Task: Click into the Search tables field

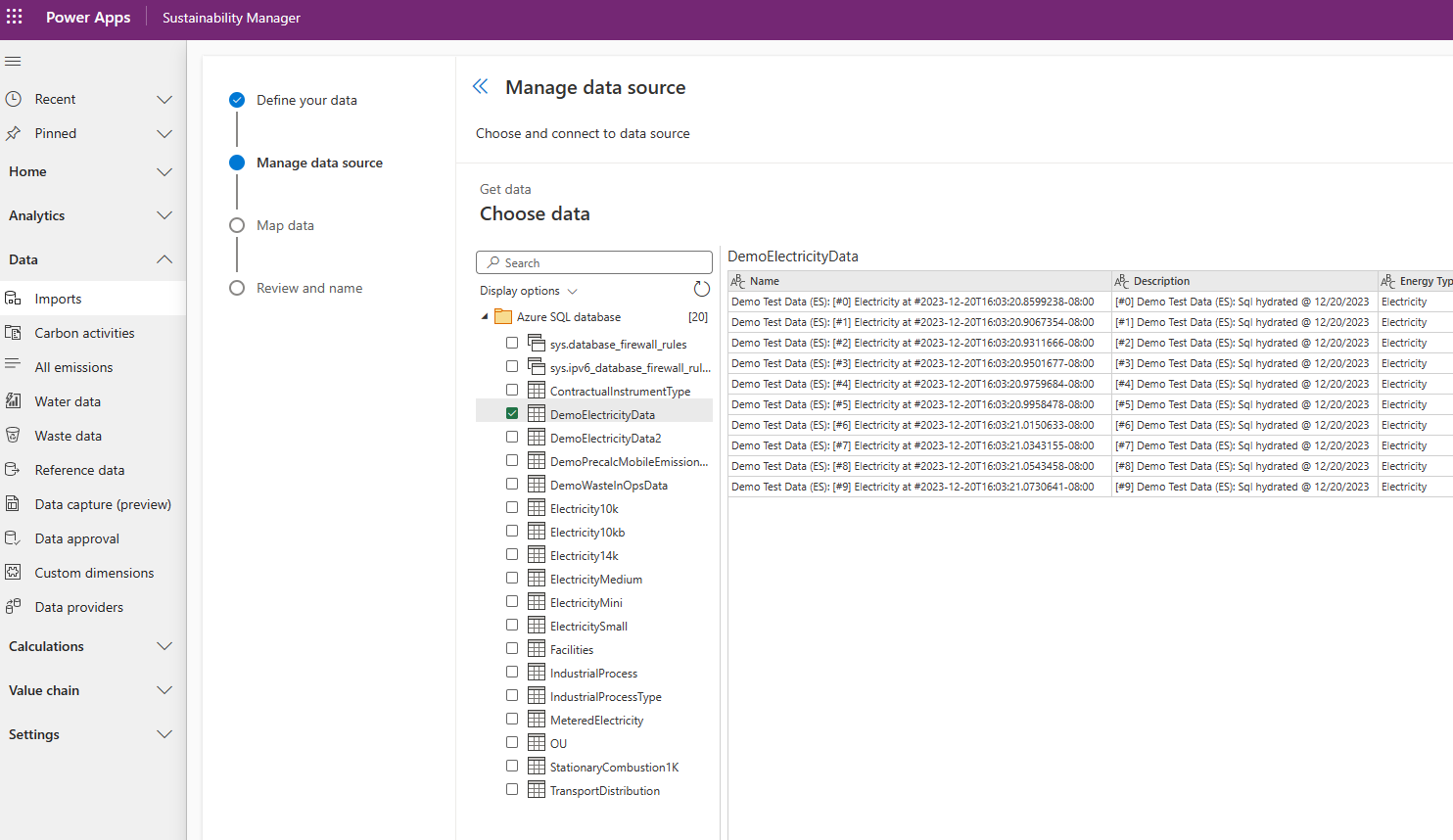Action: point(594,262)
